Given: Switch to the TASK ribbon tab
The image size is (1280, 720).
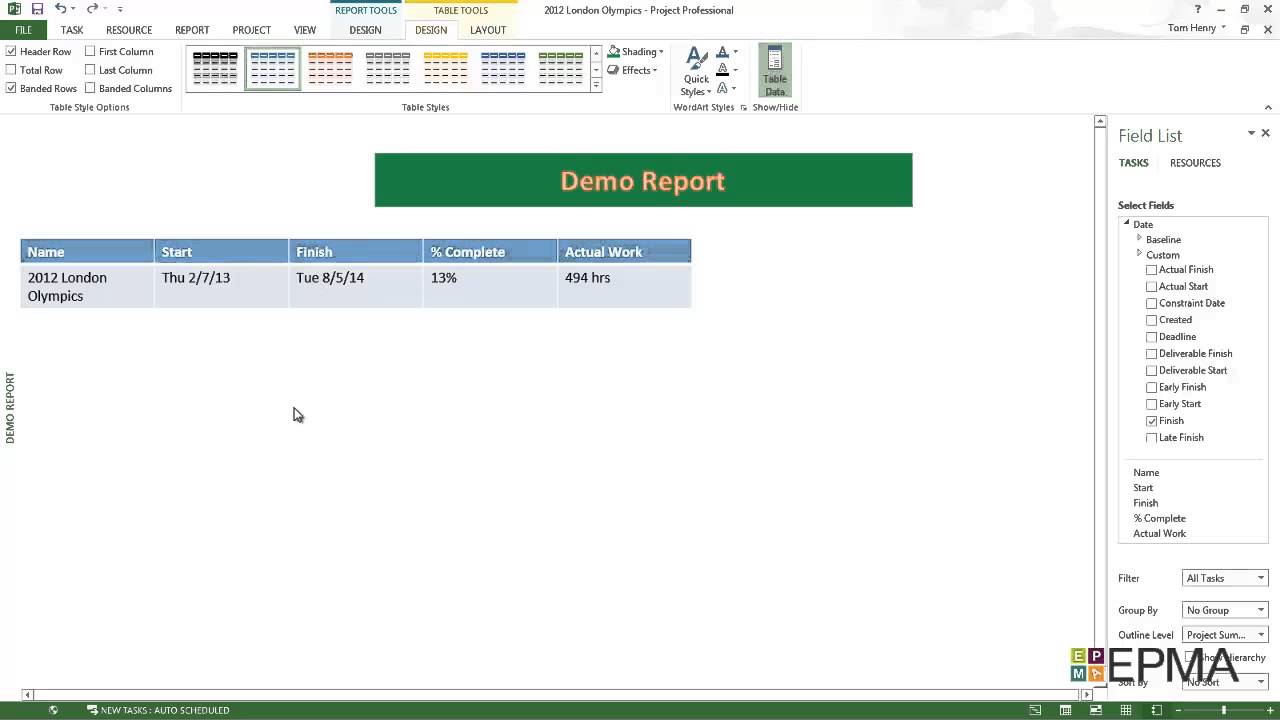Looking at the screenshot, I should pyautogui.click(x=72, y=30).
